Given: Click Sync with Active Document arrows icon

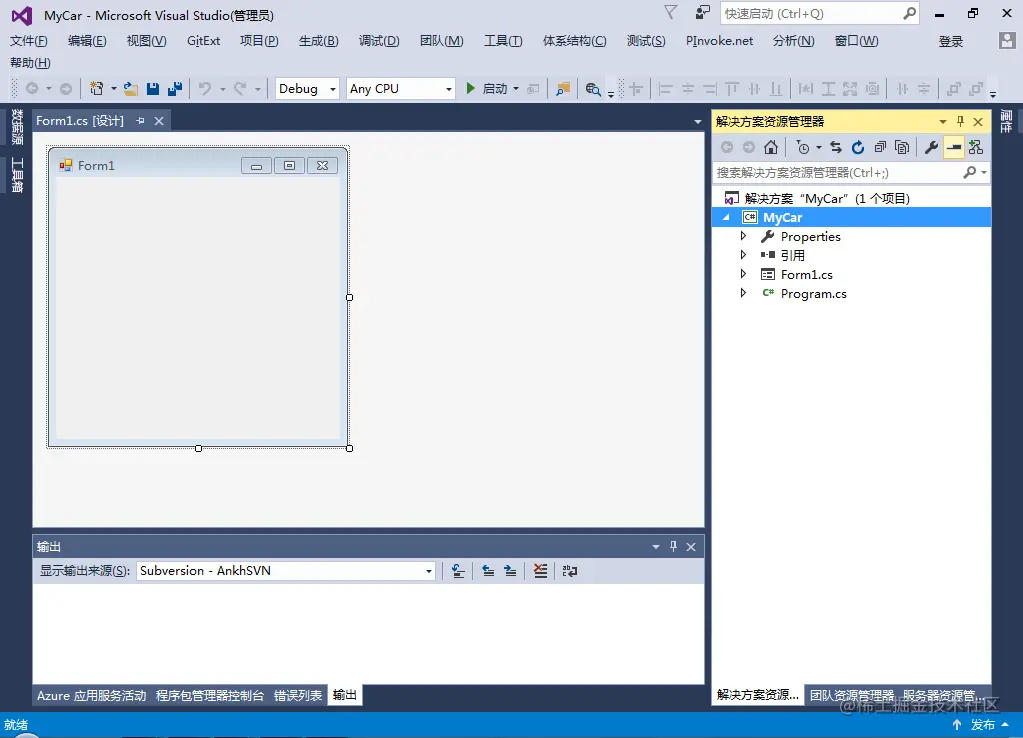Looking at the screenshot, I should point(836,147).
